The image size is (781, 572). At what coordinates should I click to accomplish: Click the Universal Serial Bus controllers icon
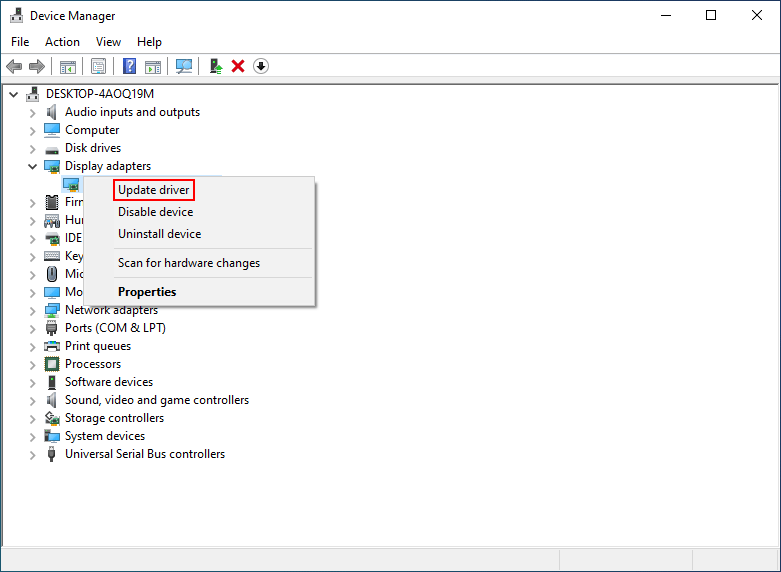(x=51, y=454)
